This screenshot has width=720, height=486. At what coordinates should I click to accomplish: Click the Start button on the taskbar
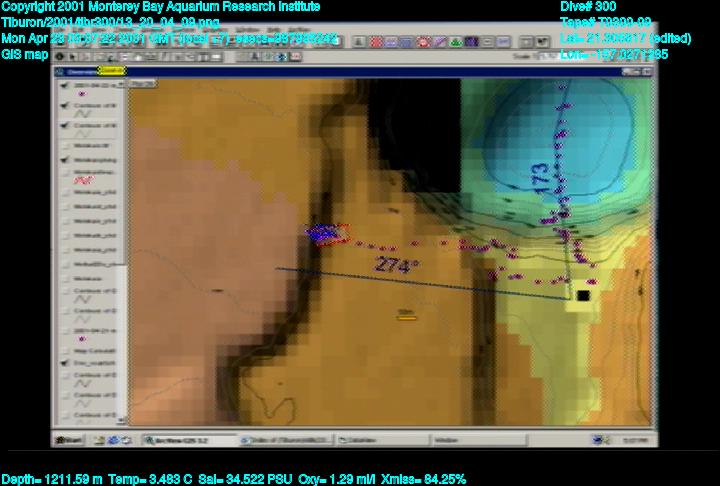pos(69,440)
